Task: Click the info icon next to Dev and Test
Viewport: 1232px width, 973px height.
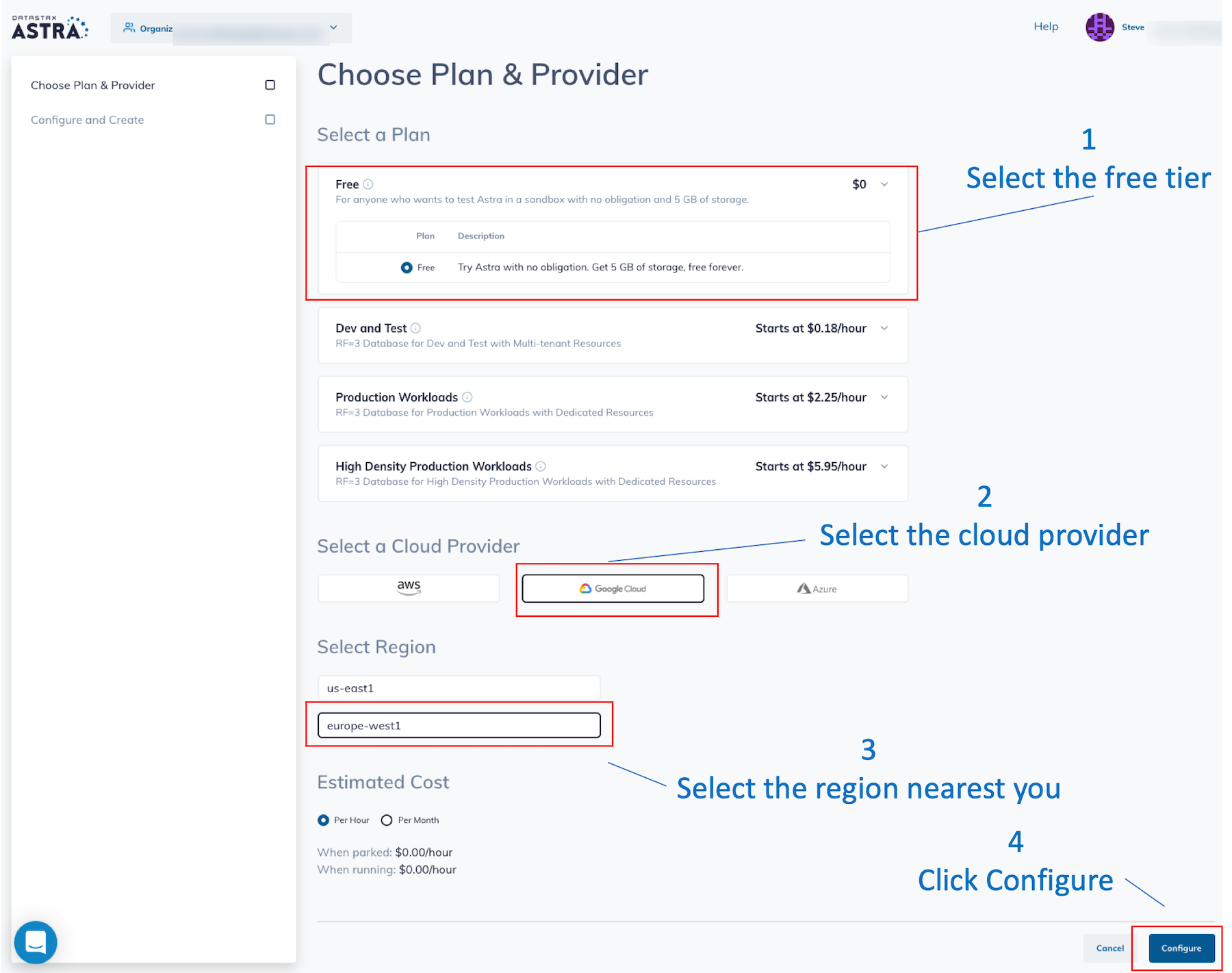Action: click(x=415, y=328)
